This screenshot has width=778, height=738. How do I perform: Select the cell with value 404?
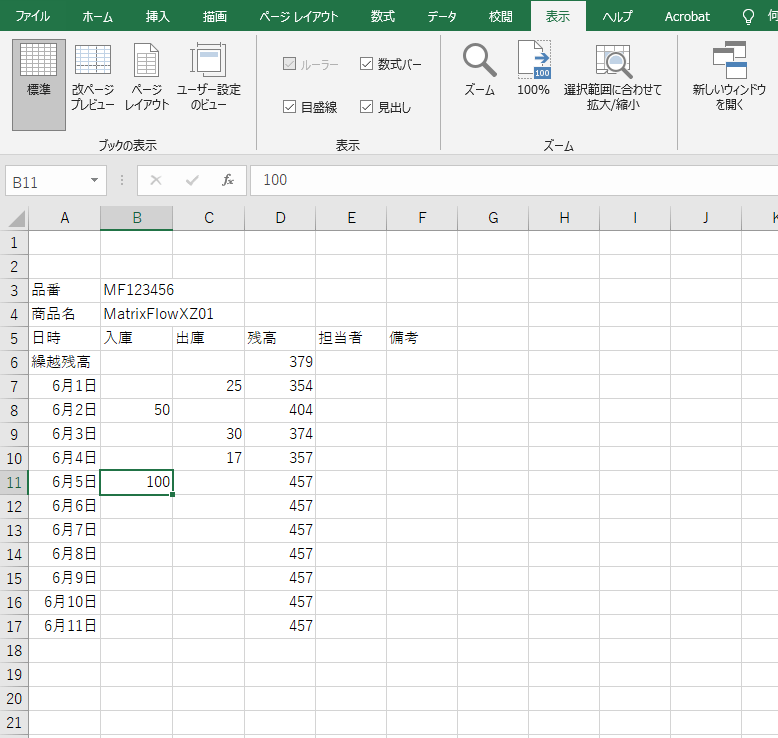coord(280,410)
